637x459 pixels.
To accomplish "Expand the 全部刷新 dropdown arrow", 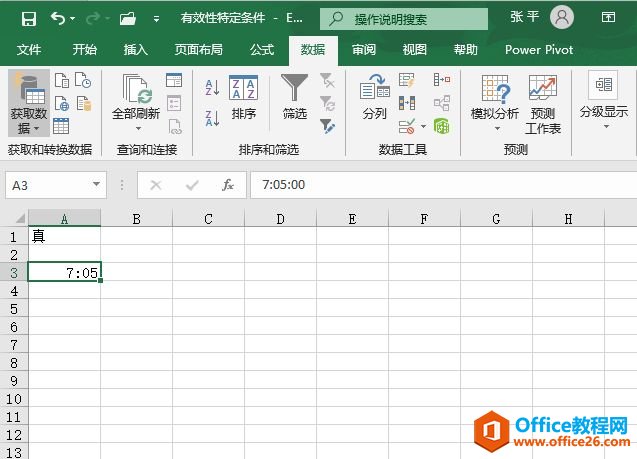I will coord(138,128).
